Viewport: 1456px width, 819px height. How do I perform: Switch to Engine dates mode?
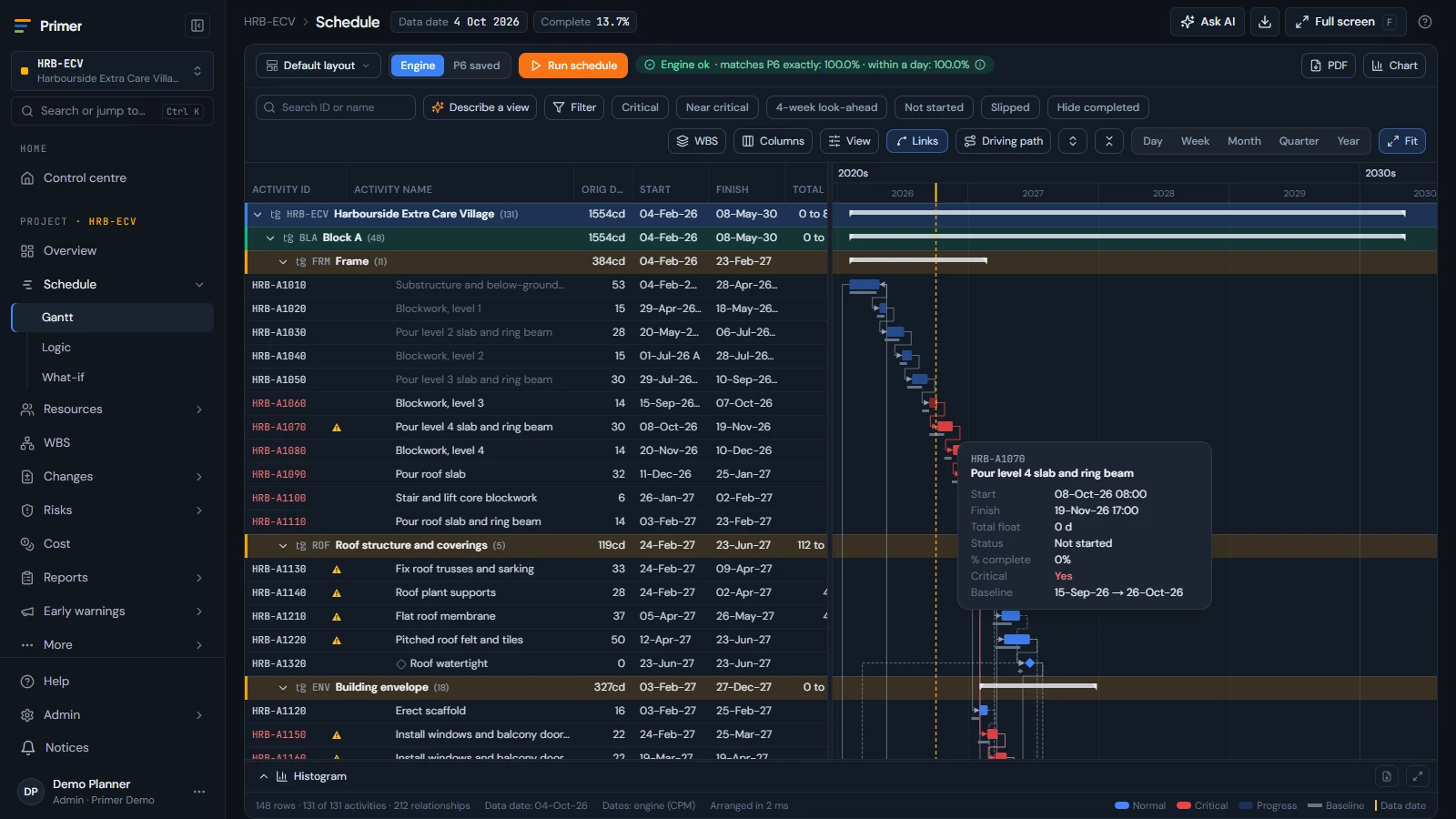[x=418, y=66]
